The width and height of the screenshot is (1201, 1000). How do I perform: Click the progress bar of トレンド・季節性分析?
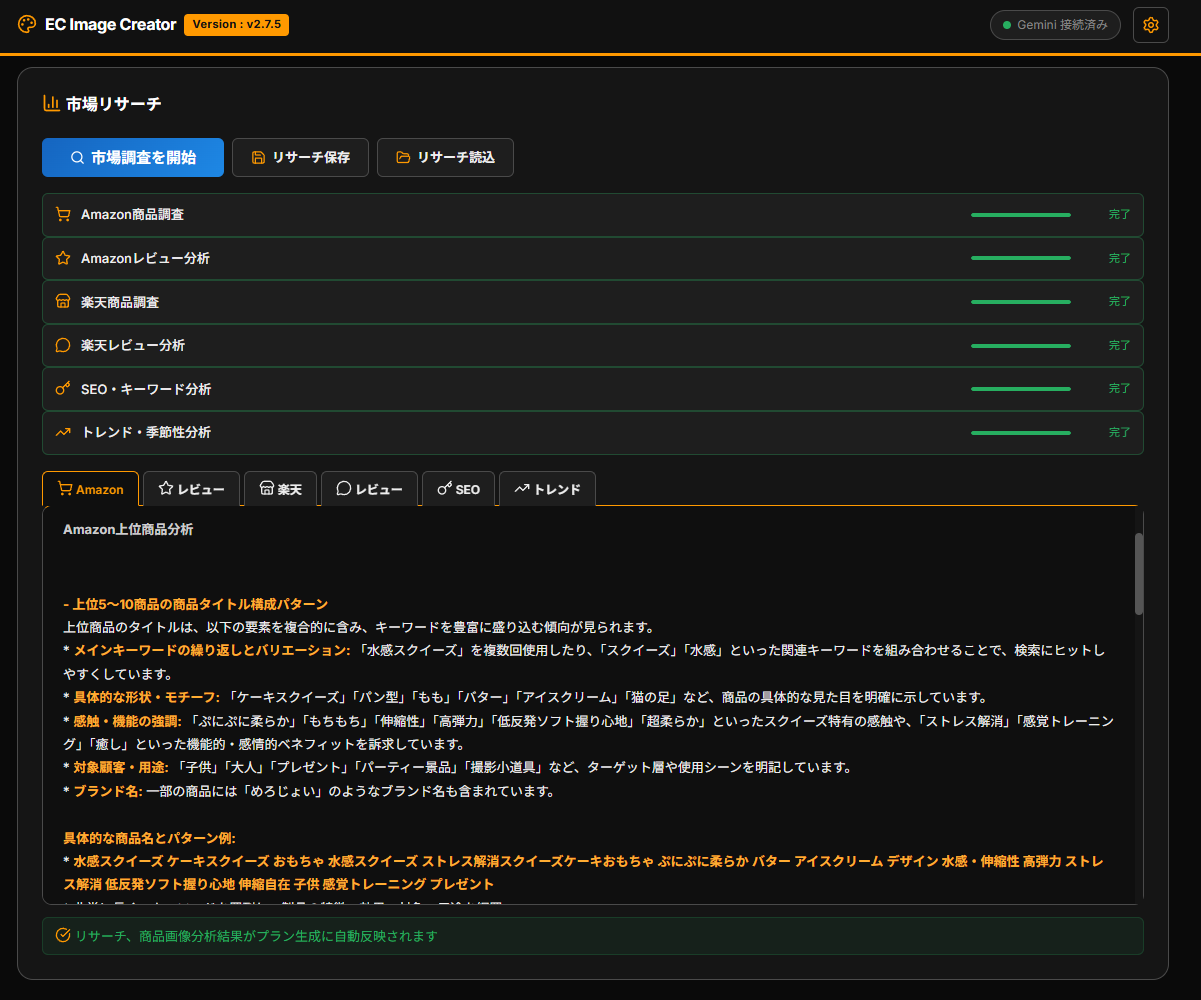(x=1020, y=431)
